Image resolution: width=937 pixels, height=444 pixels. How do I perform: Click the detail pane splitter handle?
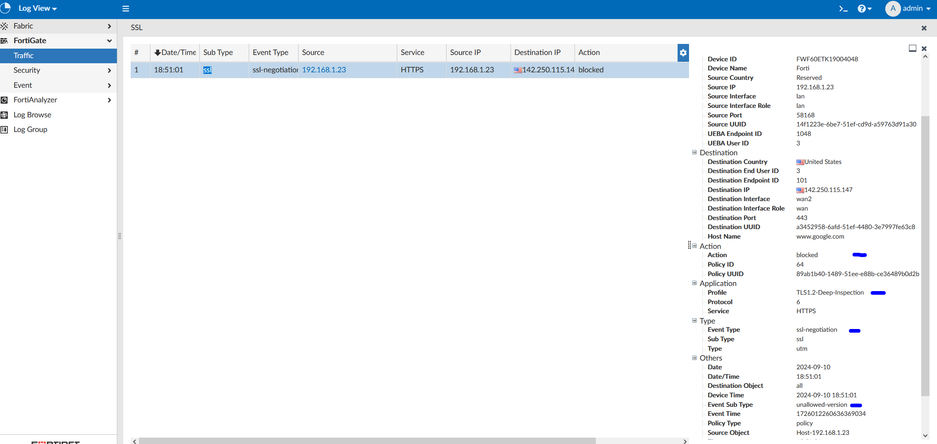690,245
